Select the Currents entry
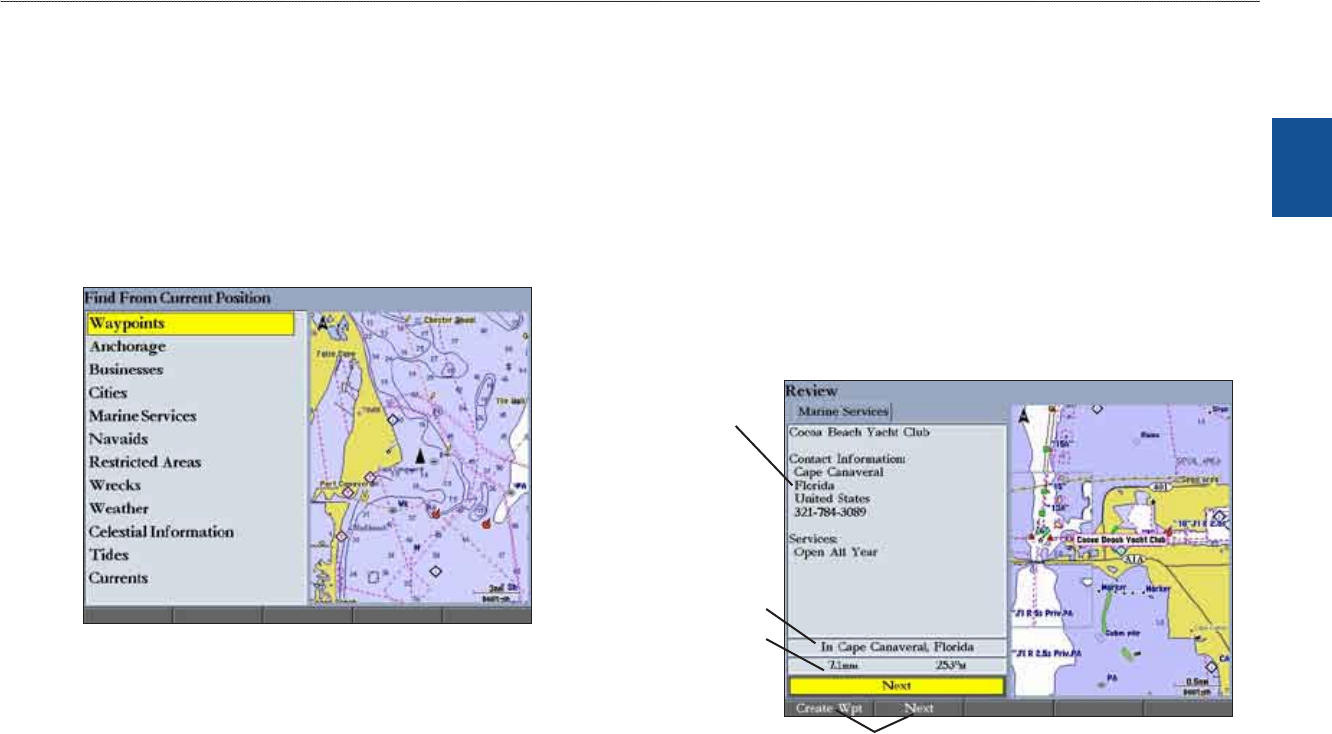 pyautogui.click(x=118, y=578)
